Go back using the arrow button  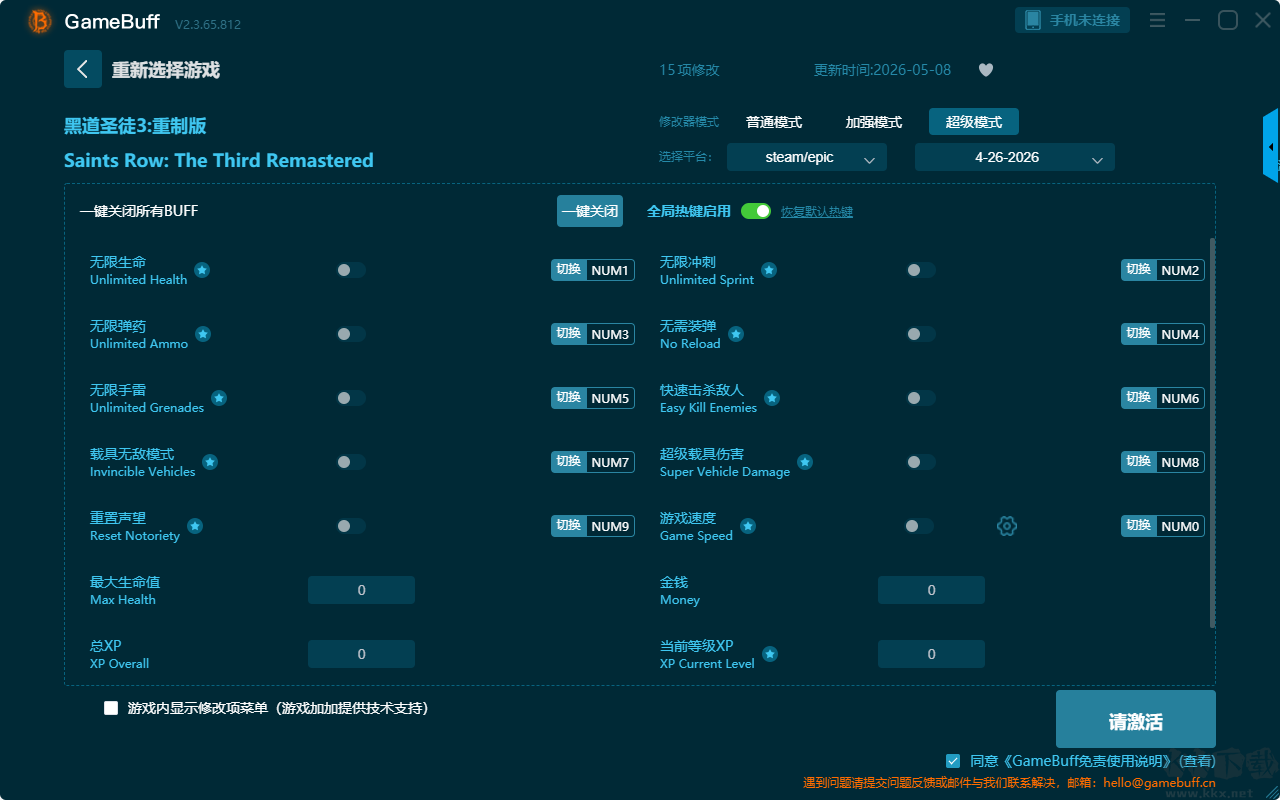(x=83, y=69)
